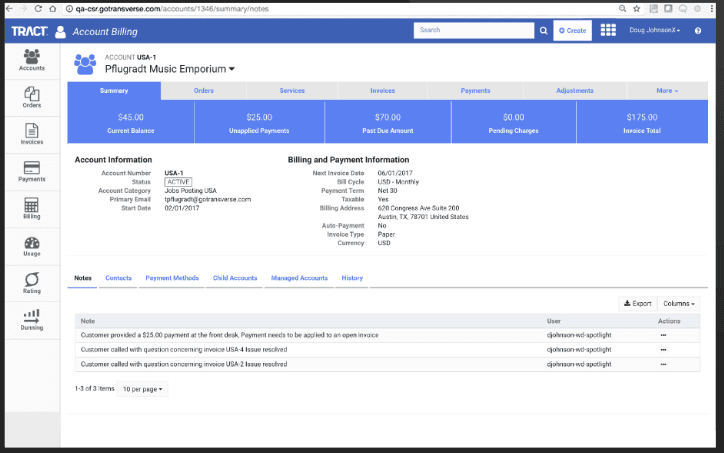Open the Invoices sidebar section
The height and width of the screenshot is (453, 724).
tap(31, 134)
